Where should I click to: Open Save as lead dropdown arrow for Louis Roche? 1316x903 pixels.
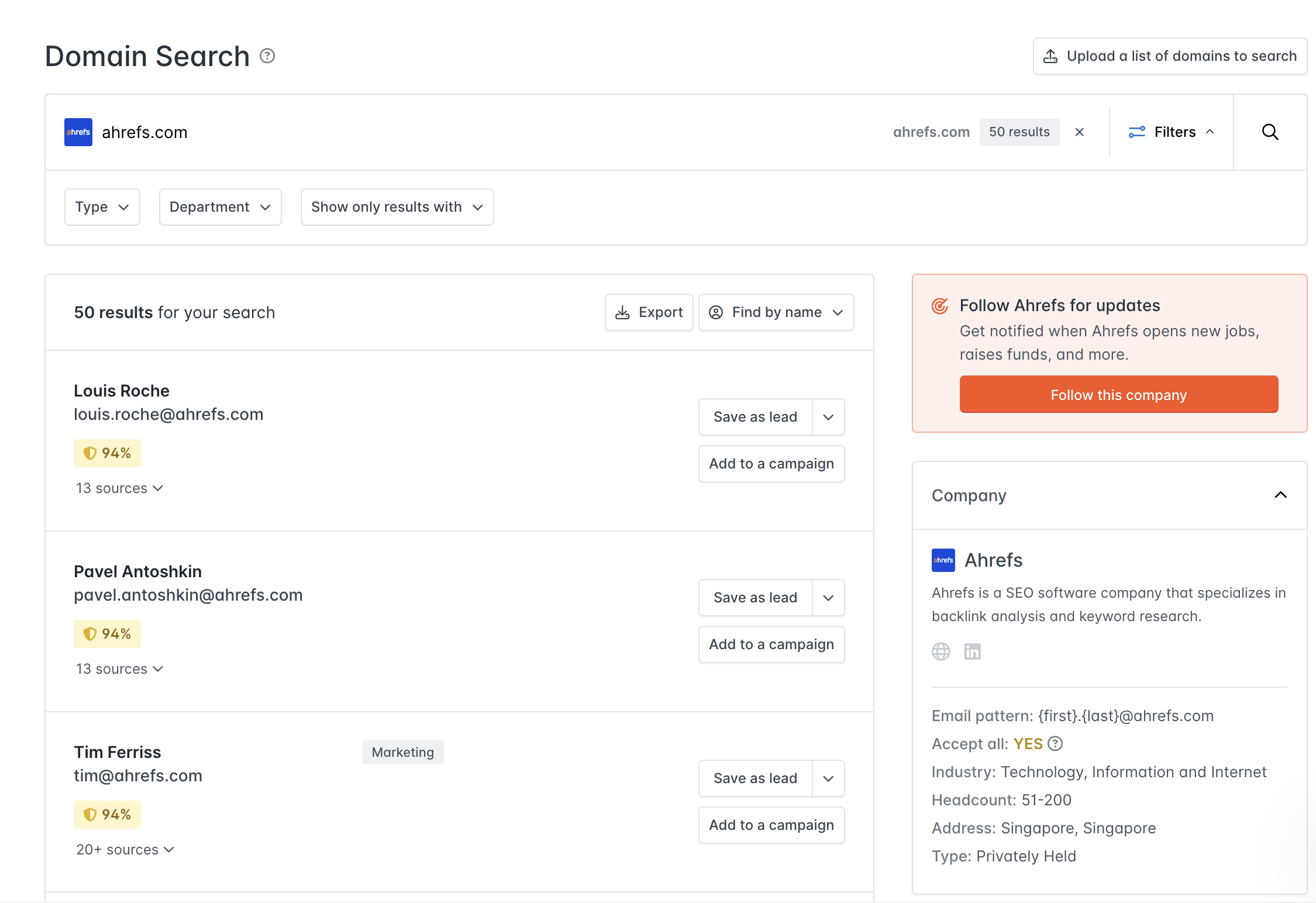point(828,417)
